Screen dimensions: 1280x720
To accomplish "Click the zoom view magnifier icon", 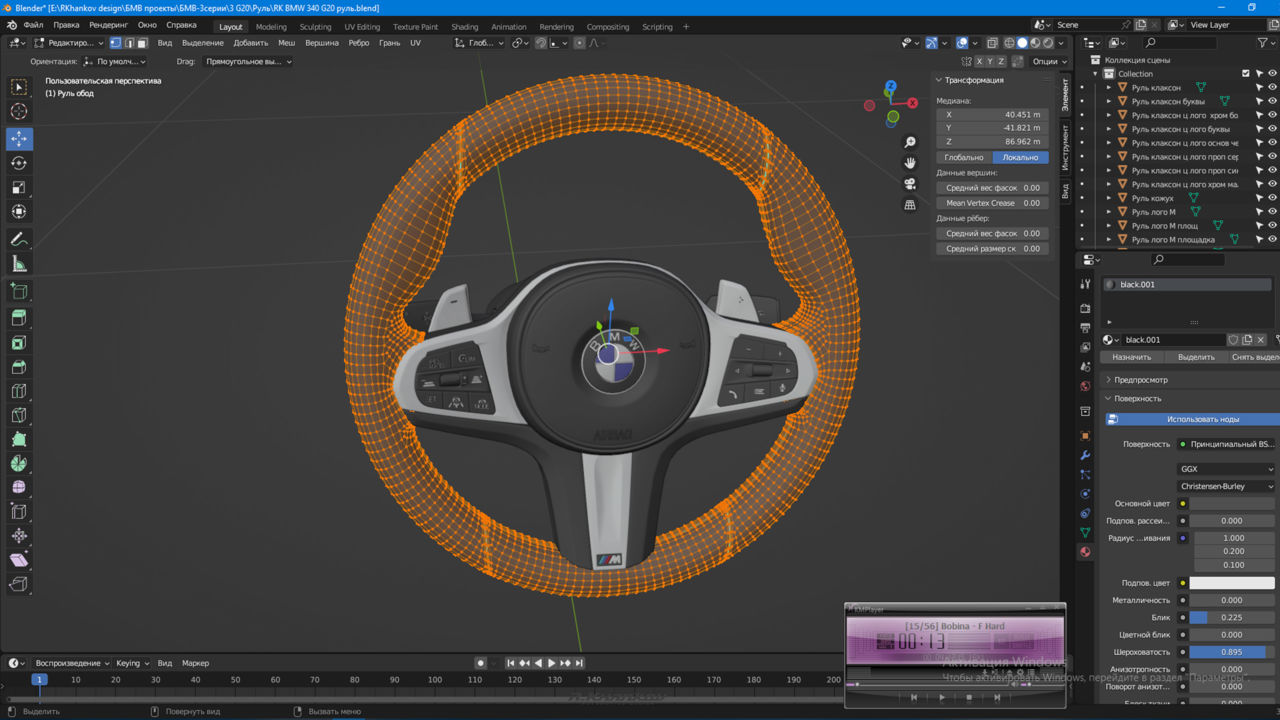I will click(910, 142).
